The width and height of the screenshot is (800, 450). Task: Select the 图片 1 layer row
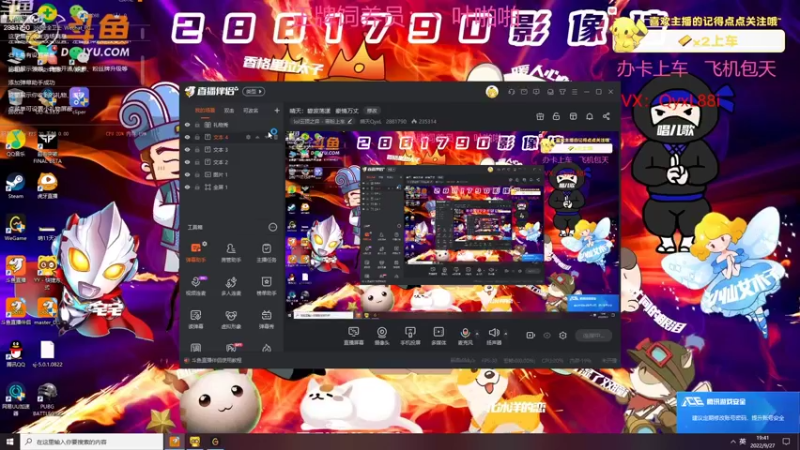tap(231, 174)
